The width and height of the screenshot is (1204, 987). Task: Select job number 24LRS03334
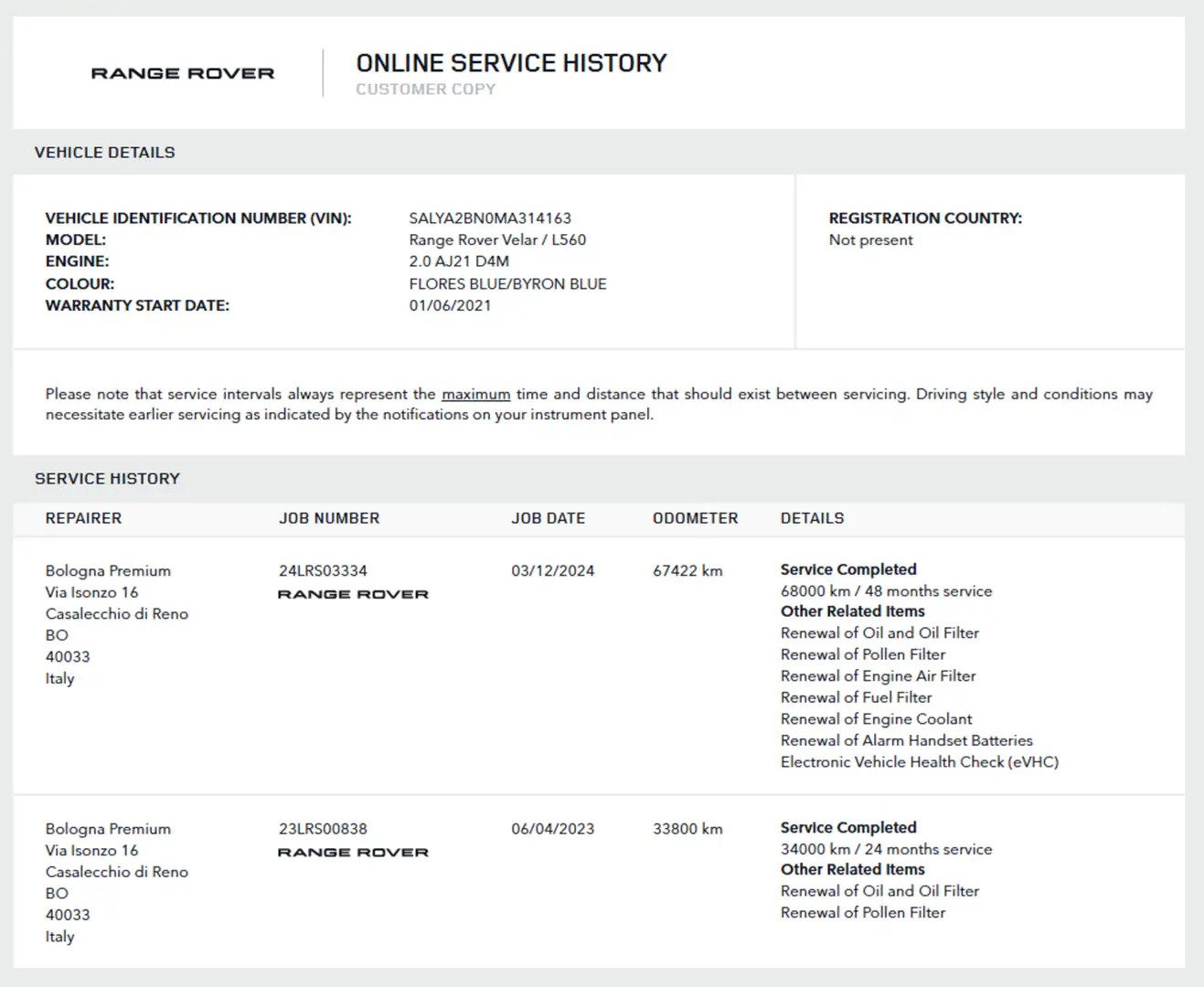click(x=323, y=571)
